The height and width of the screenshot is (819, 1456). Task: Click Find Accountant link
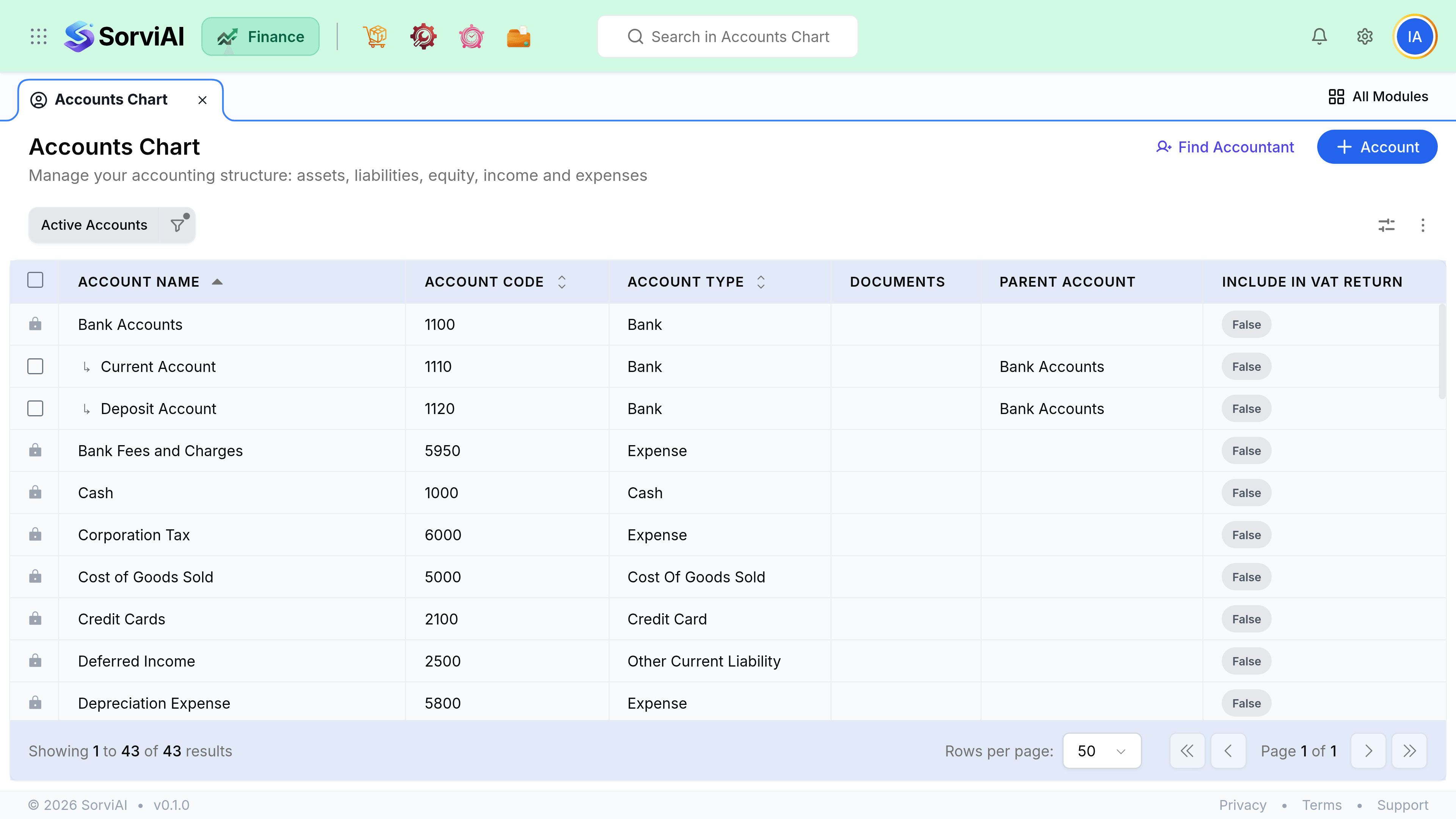coord(1225,147)
